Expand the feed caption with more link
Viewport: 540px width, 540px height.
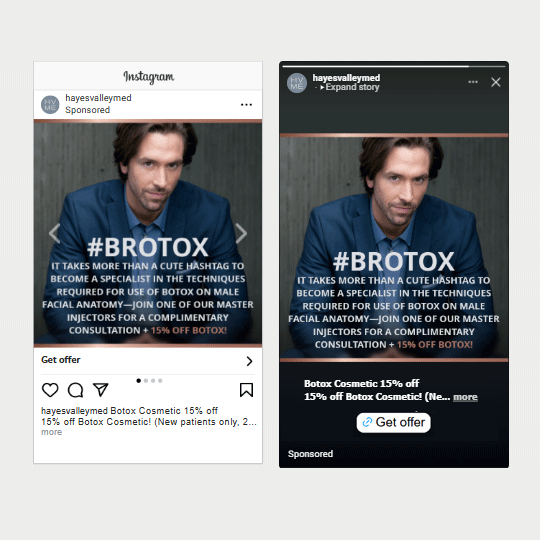(51, 432)
